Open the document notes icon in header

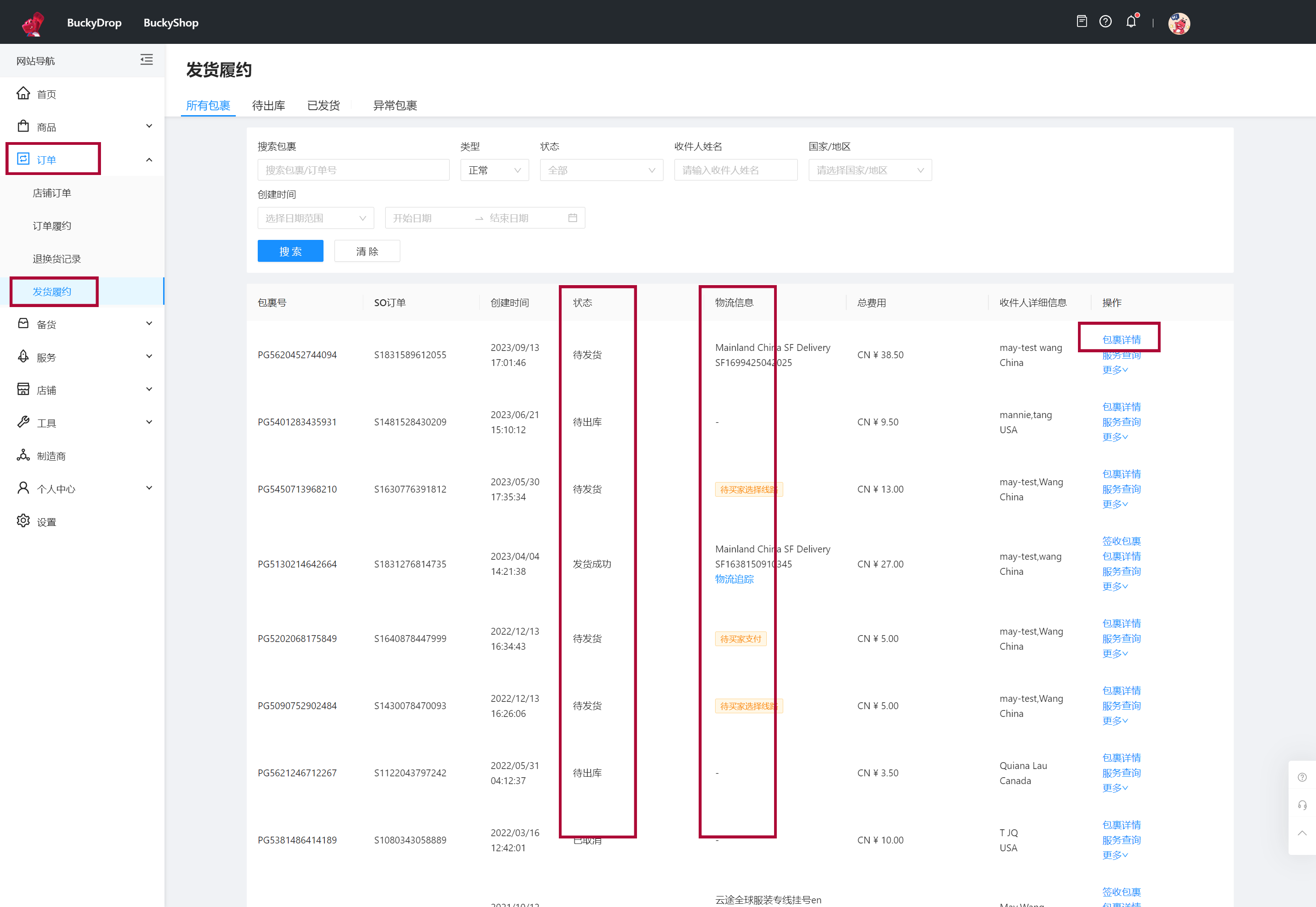[x=1082, y=21]
